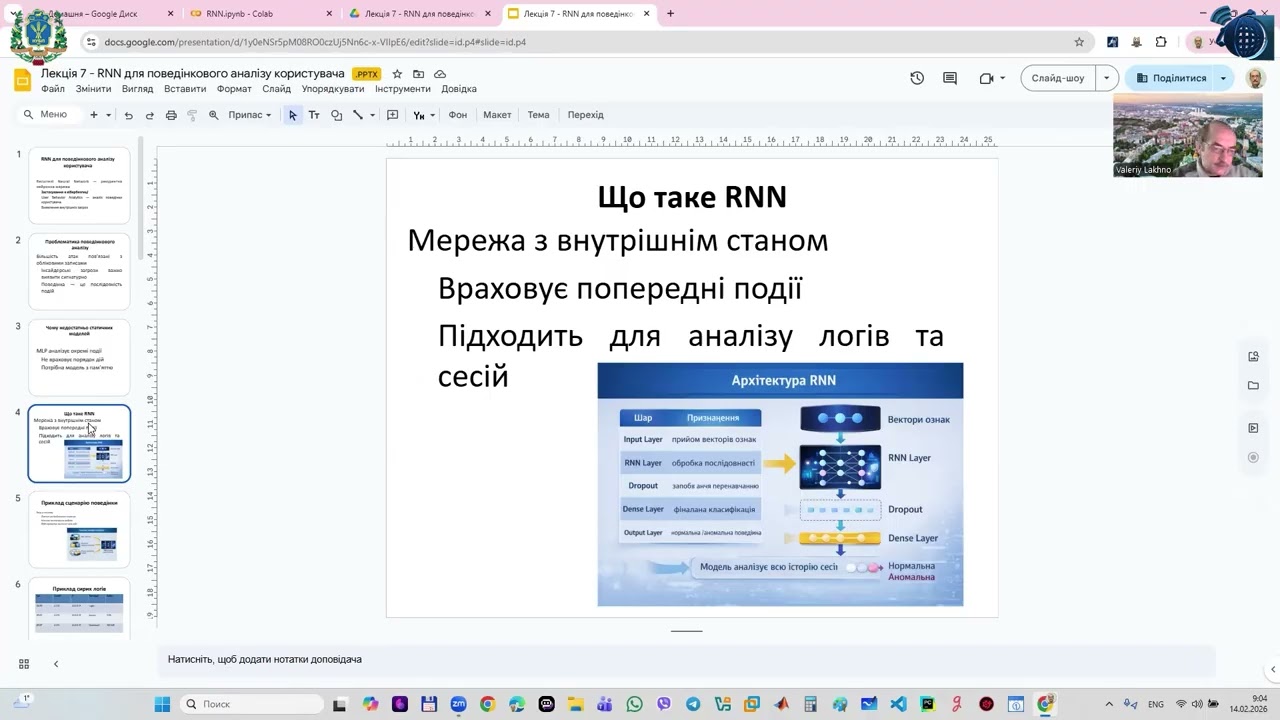
Task: Expand the line tool type dropdown arrow
Action: [372, 115]
